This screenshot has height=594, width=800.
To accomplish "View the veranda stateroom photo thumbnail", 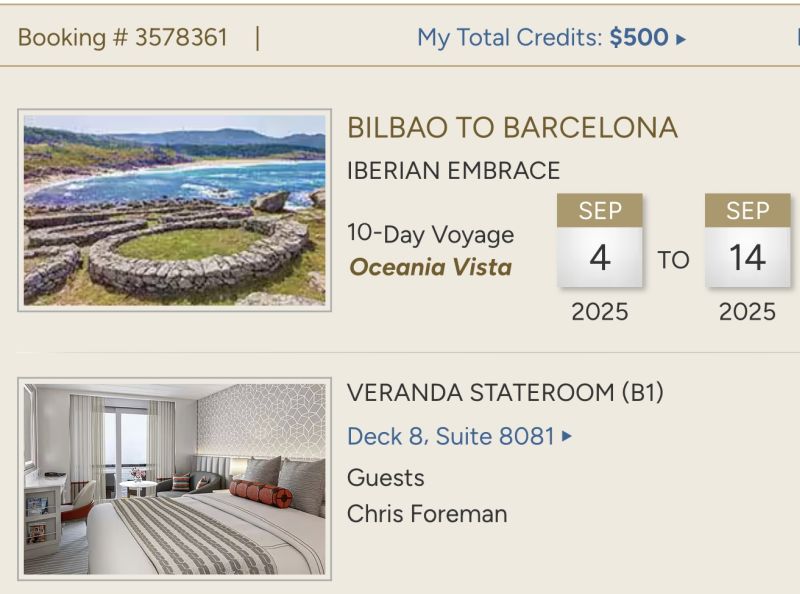I will tap(175, 478).
